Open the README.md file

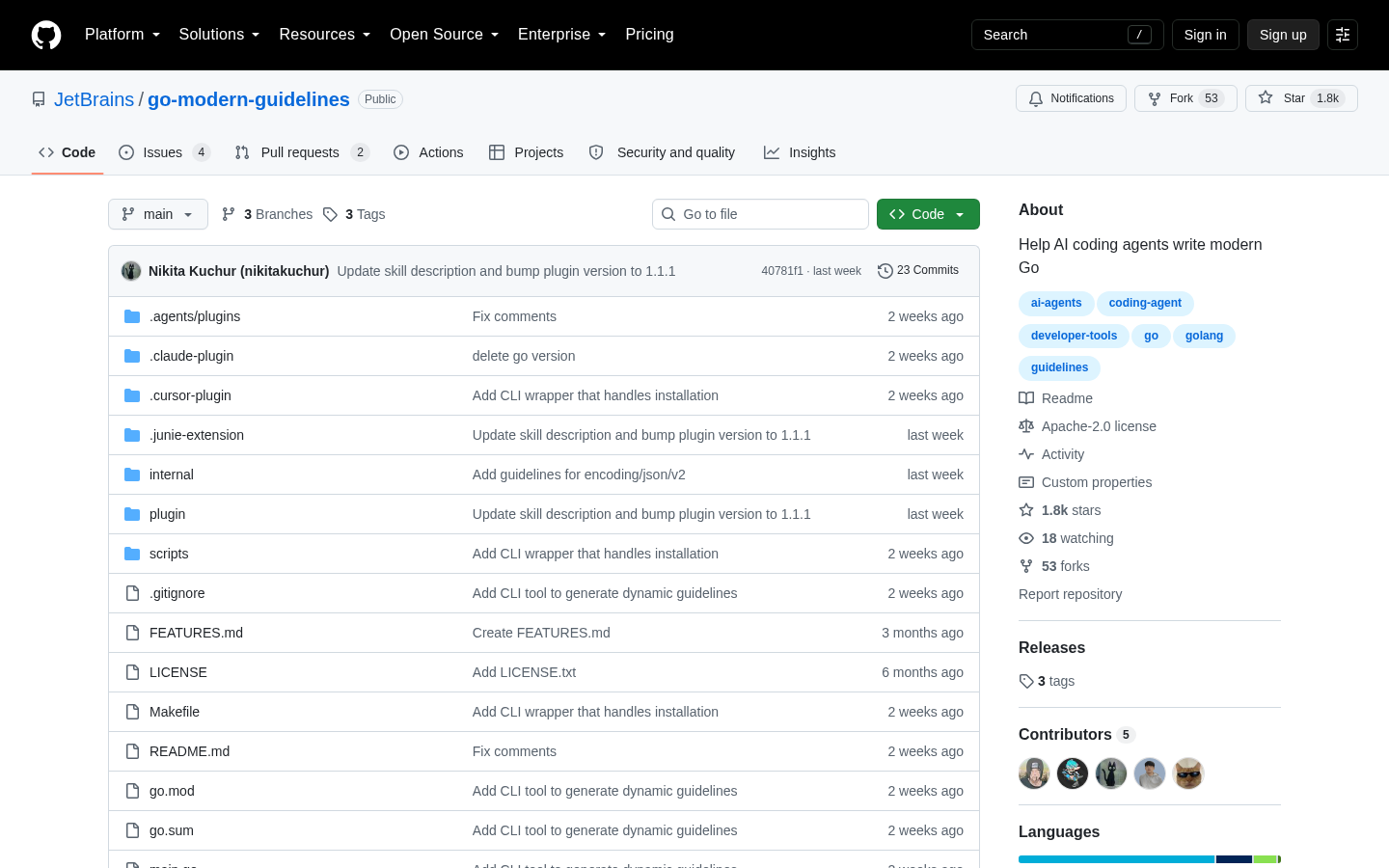(x=189, y=751)
